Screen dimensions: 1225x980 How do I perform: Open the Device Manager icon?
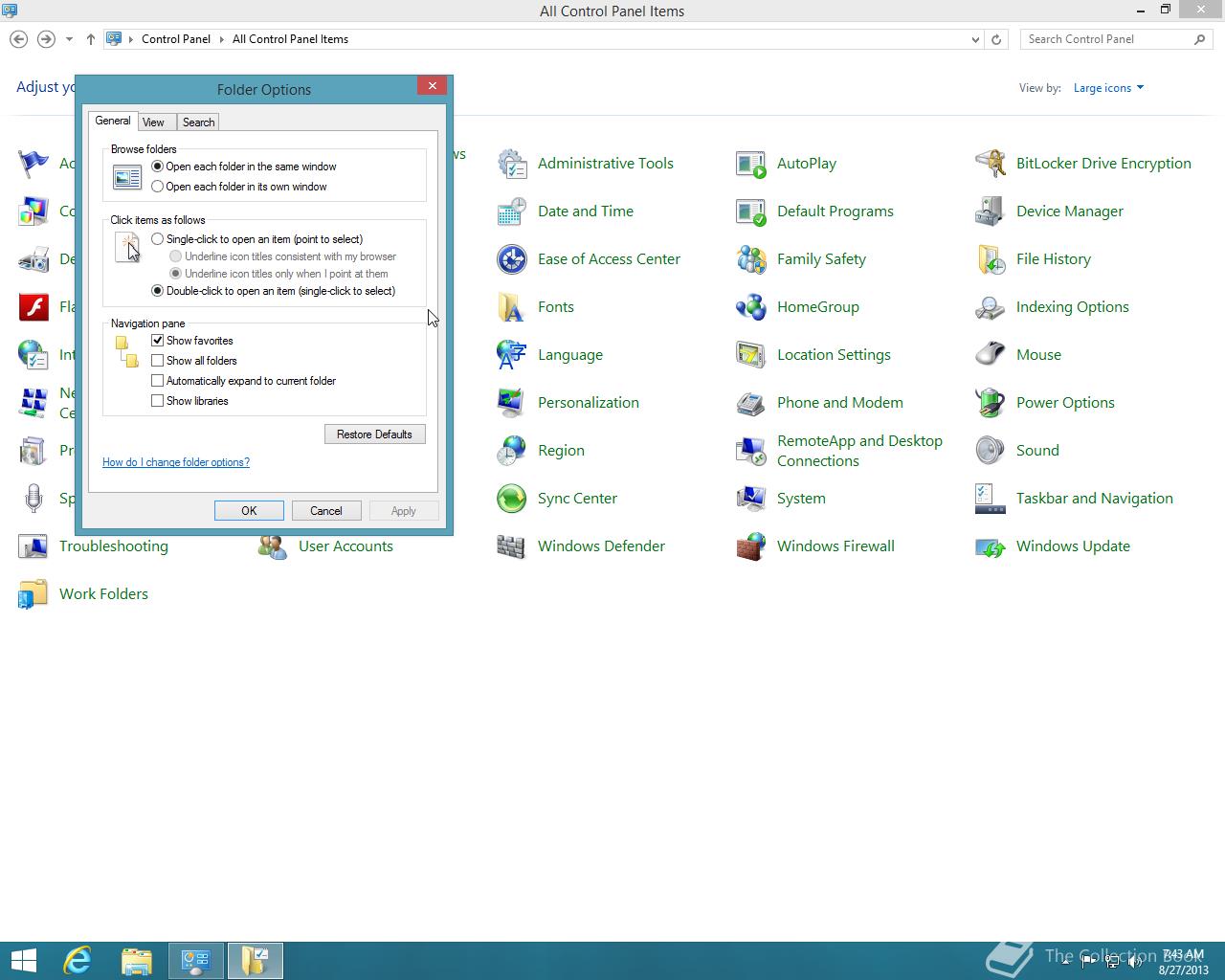point(991,212)
